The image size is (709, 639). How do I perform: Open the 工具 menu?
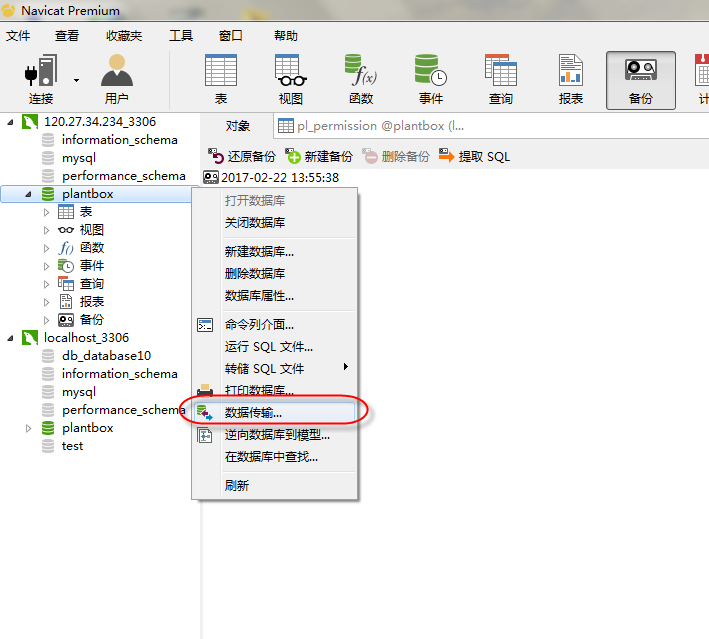coord(181,36)
